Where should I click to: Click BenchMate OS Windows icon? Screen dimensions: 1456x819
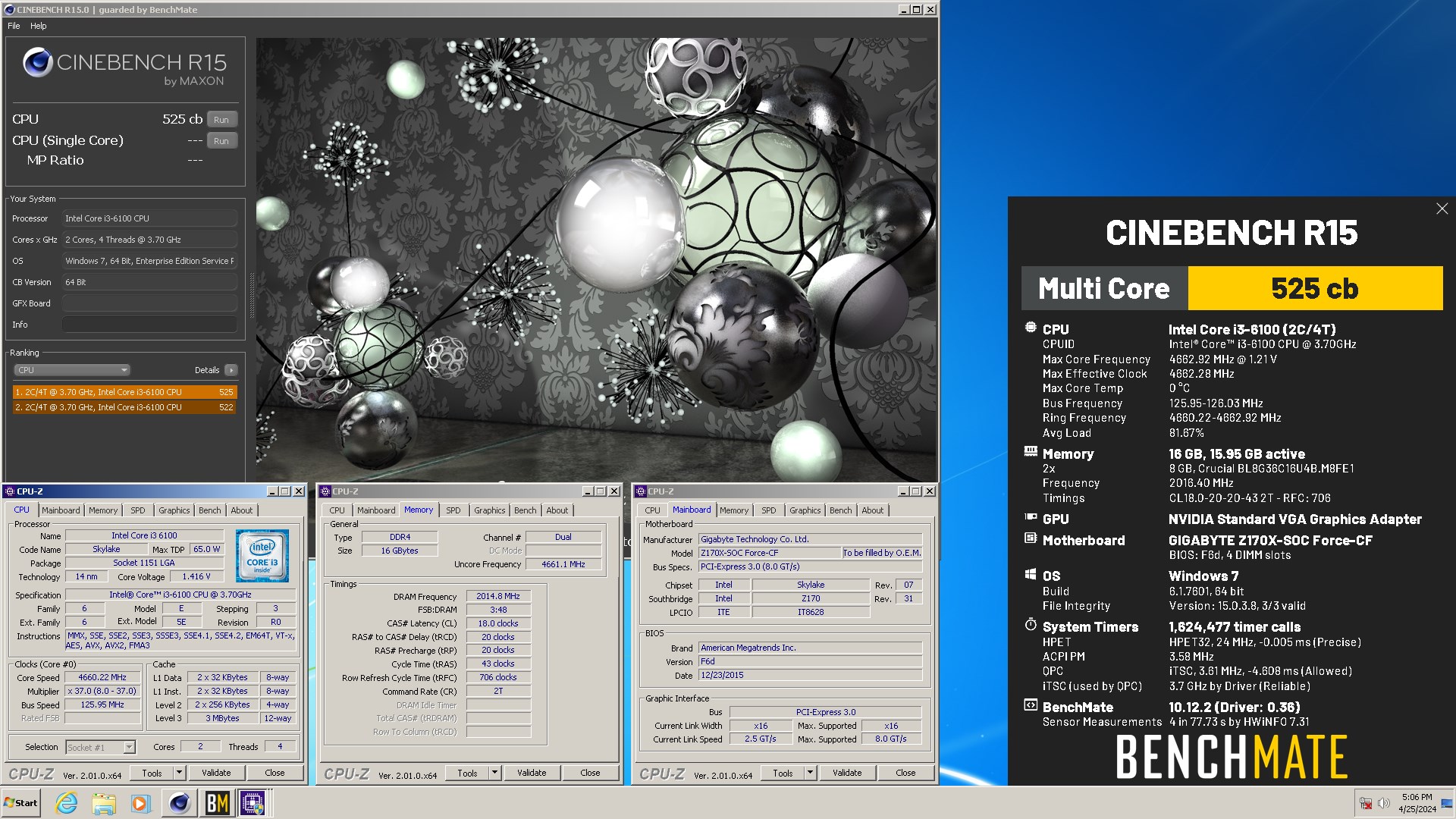1031,574
